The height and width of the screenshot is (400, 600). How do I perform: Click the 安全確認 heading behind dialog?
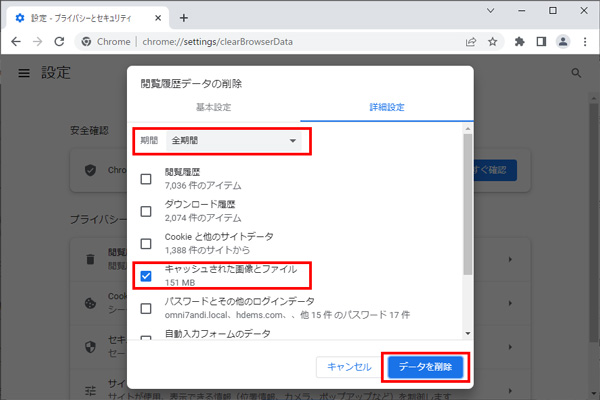click(x=89, y=131)
